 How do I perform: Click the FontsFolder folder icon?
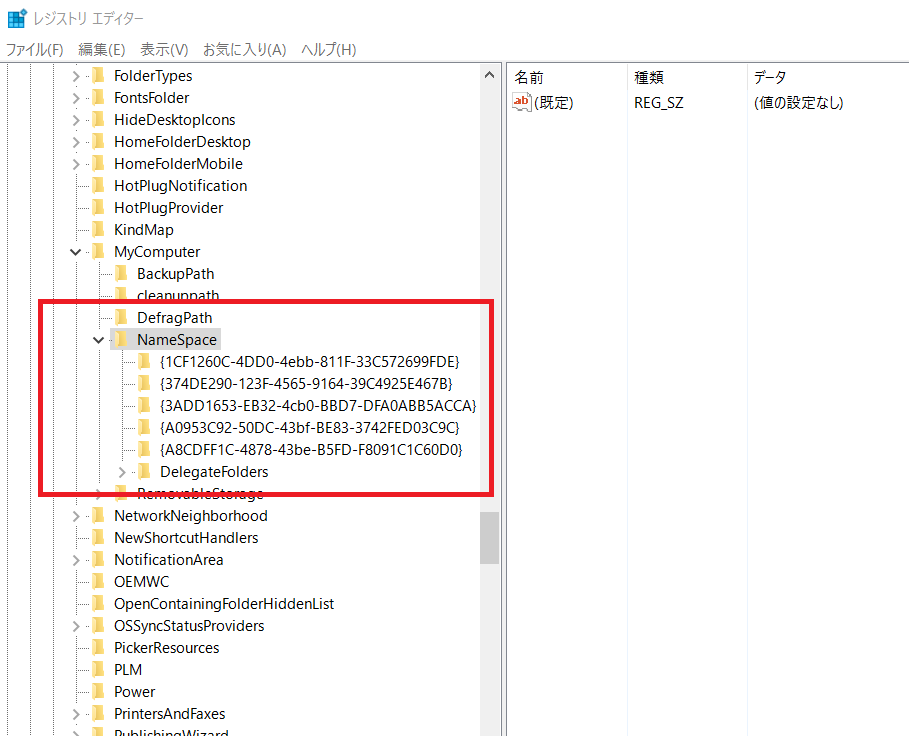pyautogui.click(x=99, y=97)
